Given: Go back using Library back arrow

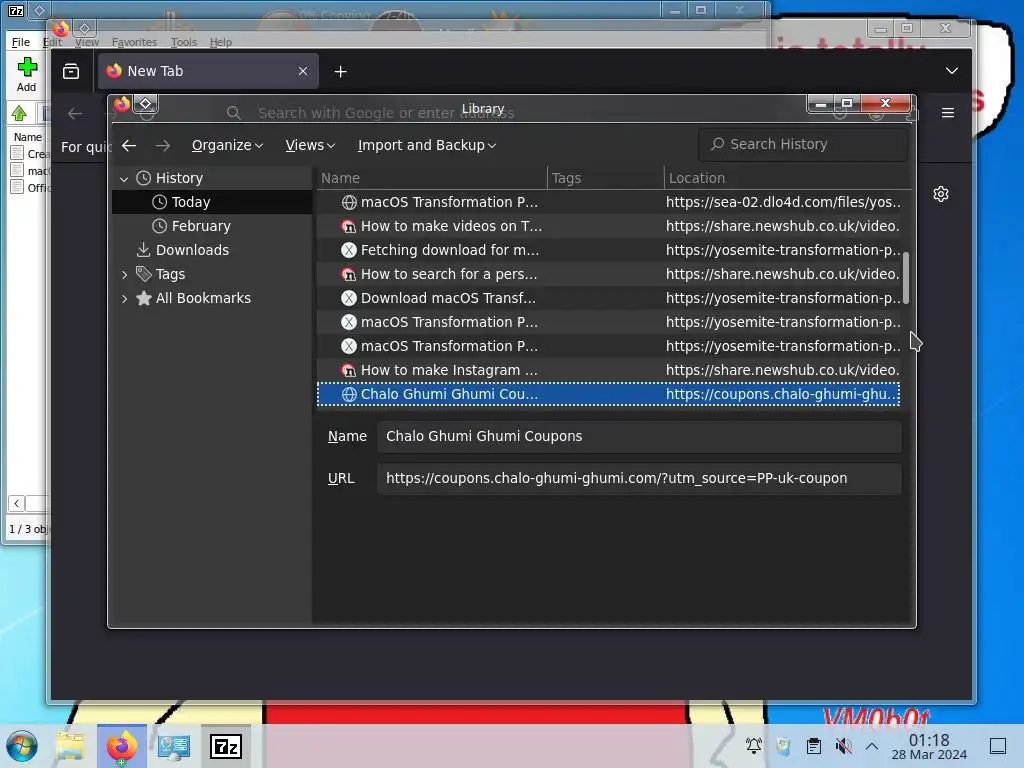Looking at the screenshot, I should 129,145.
